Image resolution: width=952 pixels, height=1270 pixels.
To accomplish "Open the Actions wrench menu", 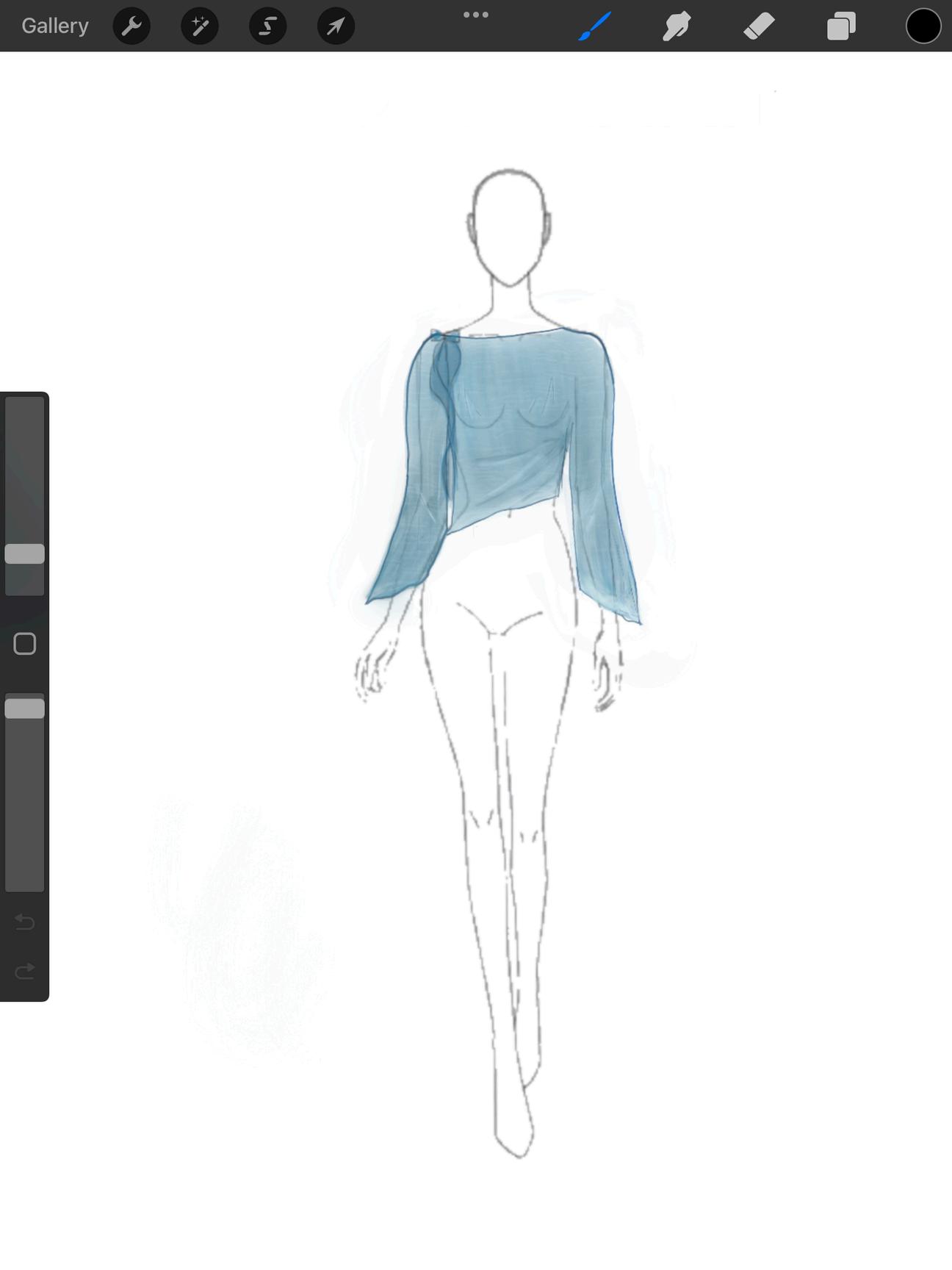I will tap(131, 26).
